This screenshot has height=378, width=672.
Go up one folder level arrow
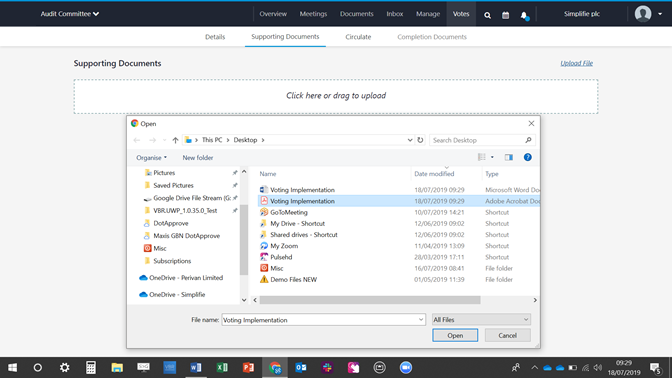[x=175, y=140]
